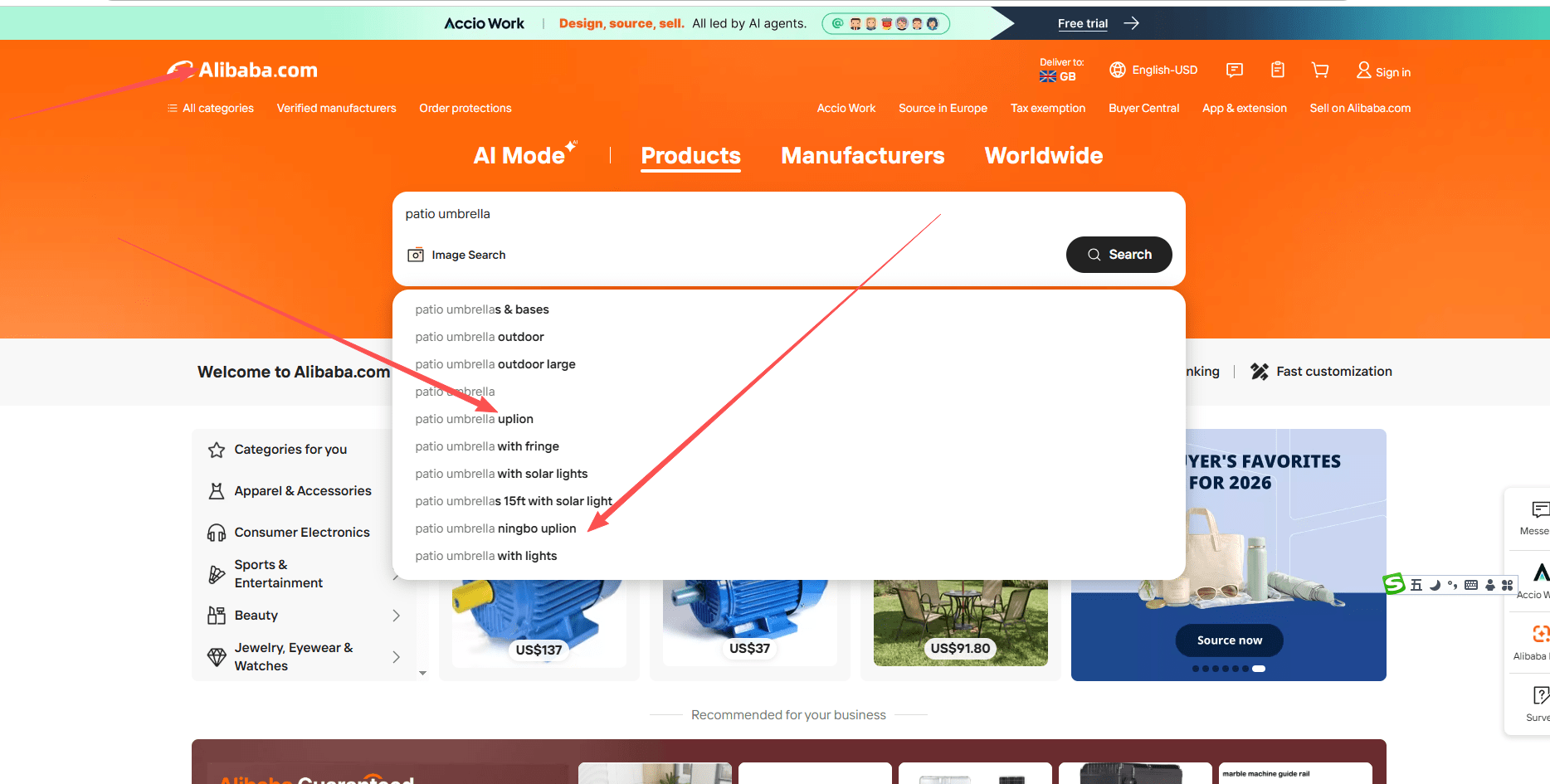This screenshot has width=1550, height=784.
Task: Click the Sign in link
Action: (x=1393, y=72)
